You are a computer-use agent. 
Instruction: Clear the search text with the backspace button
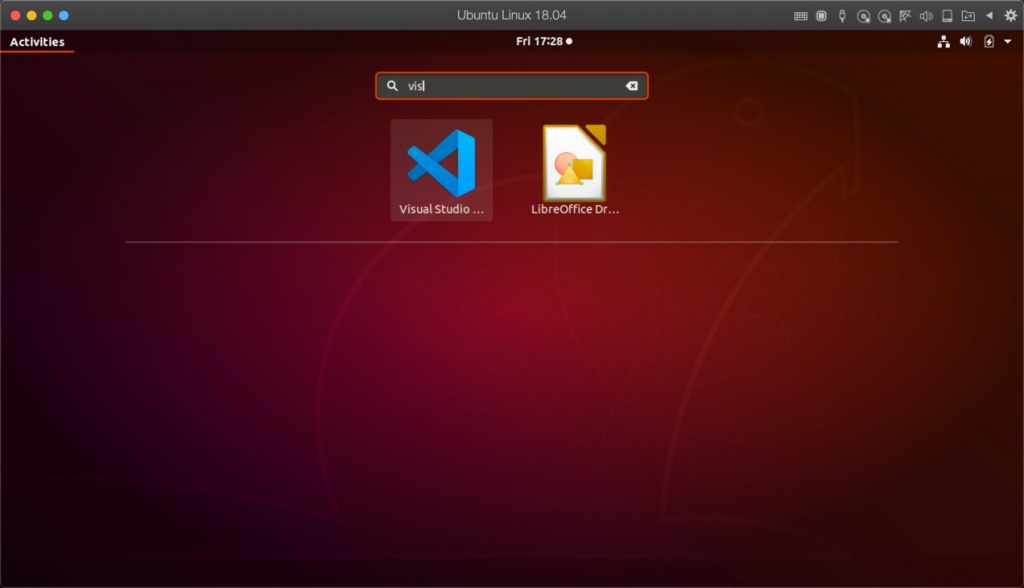(x=631, y=86)
